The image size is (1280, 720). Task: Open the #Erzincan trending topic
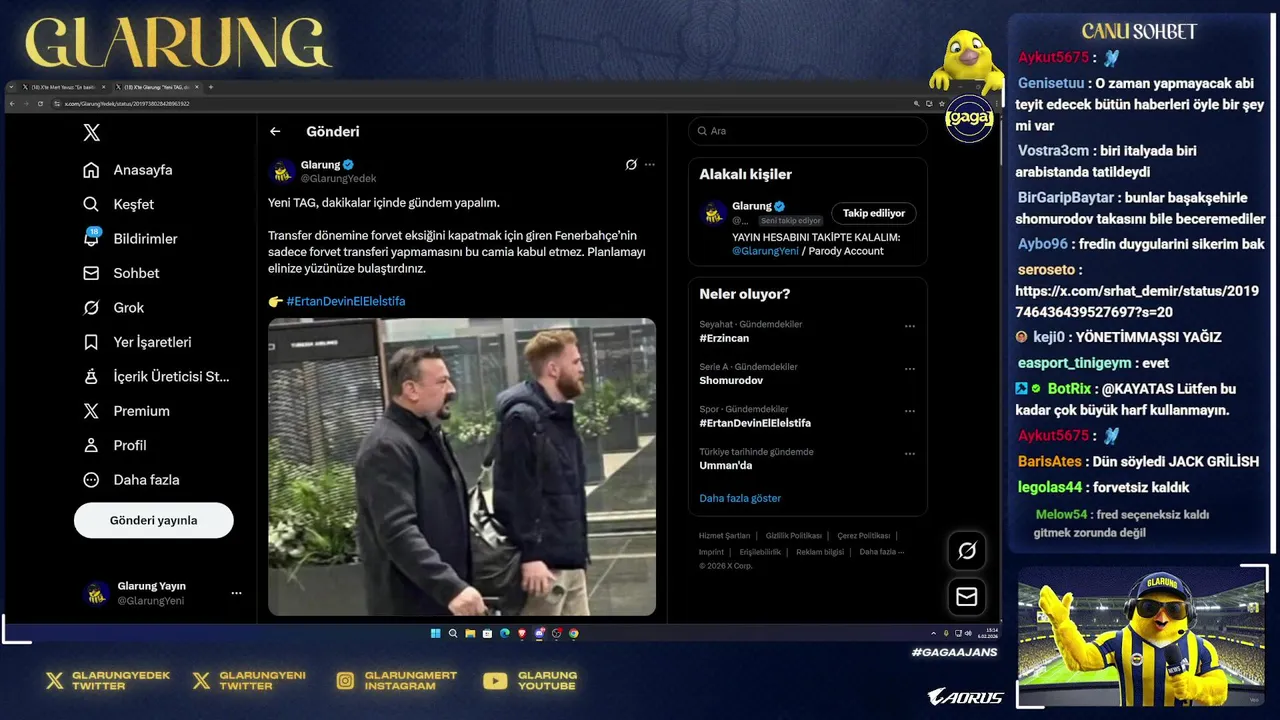725,338
